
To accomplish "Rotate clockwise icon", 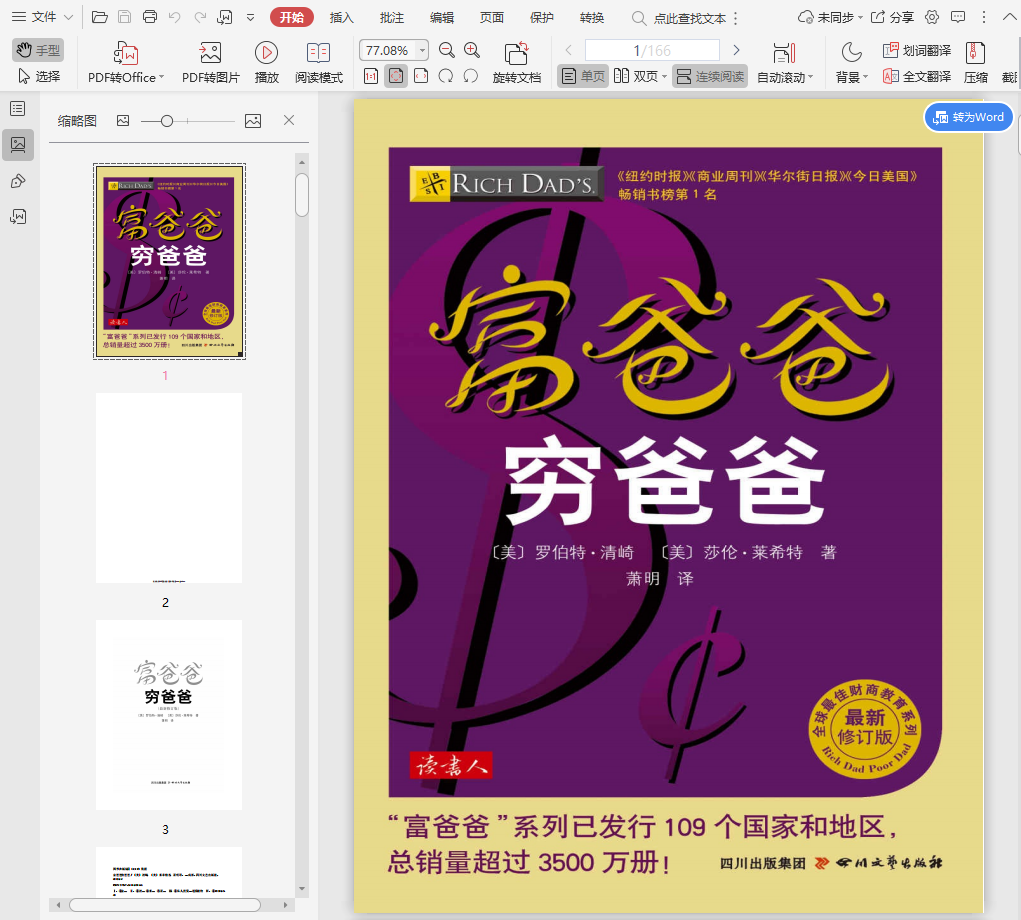I will (x=471, y=76).
